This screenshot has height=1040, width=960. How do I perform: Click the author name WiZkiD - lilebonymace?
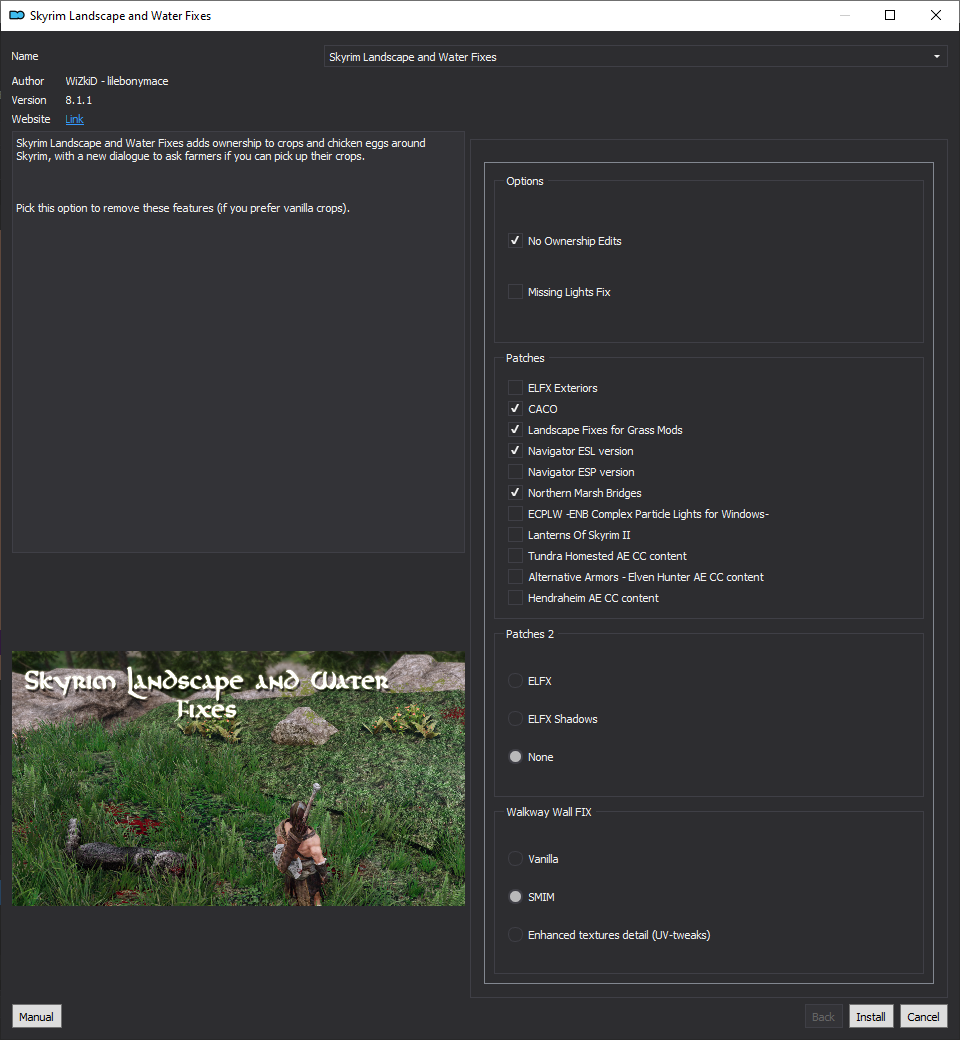tap(117, 81)
